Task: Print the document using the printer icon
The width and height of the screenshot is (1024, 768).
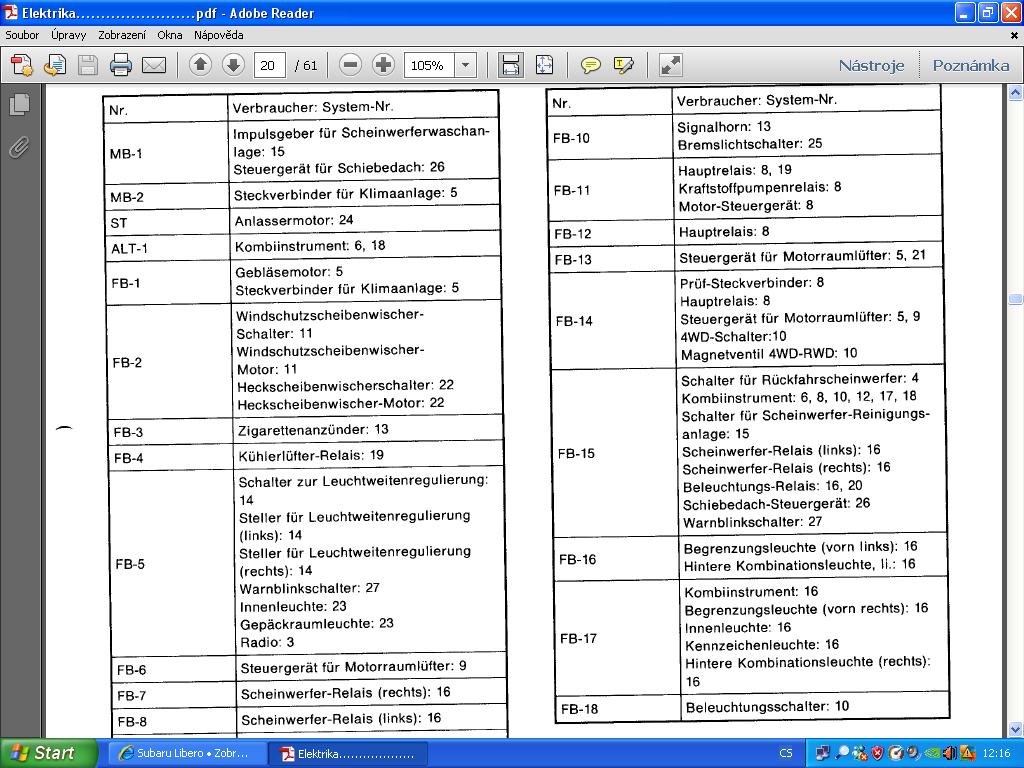Action: pos(121,65)
